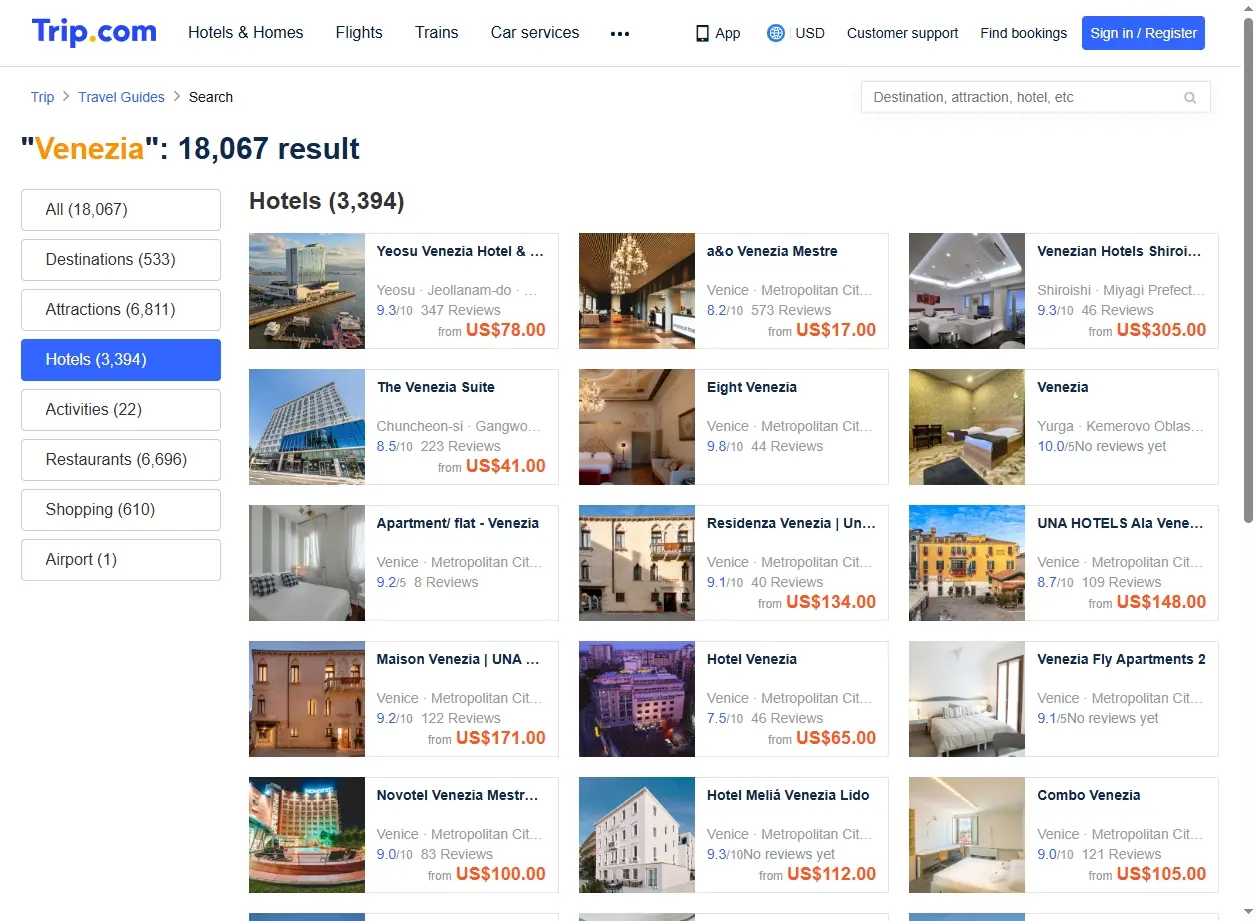1256x921 pixels.
Task: Click the globe language icon
Action: tap(776, 33)
